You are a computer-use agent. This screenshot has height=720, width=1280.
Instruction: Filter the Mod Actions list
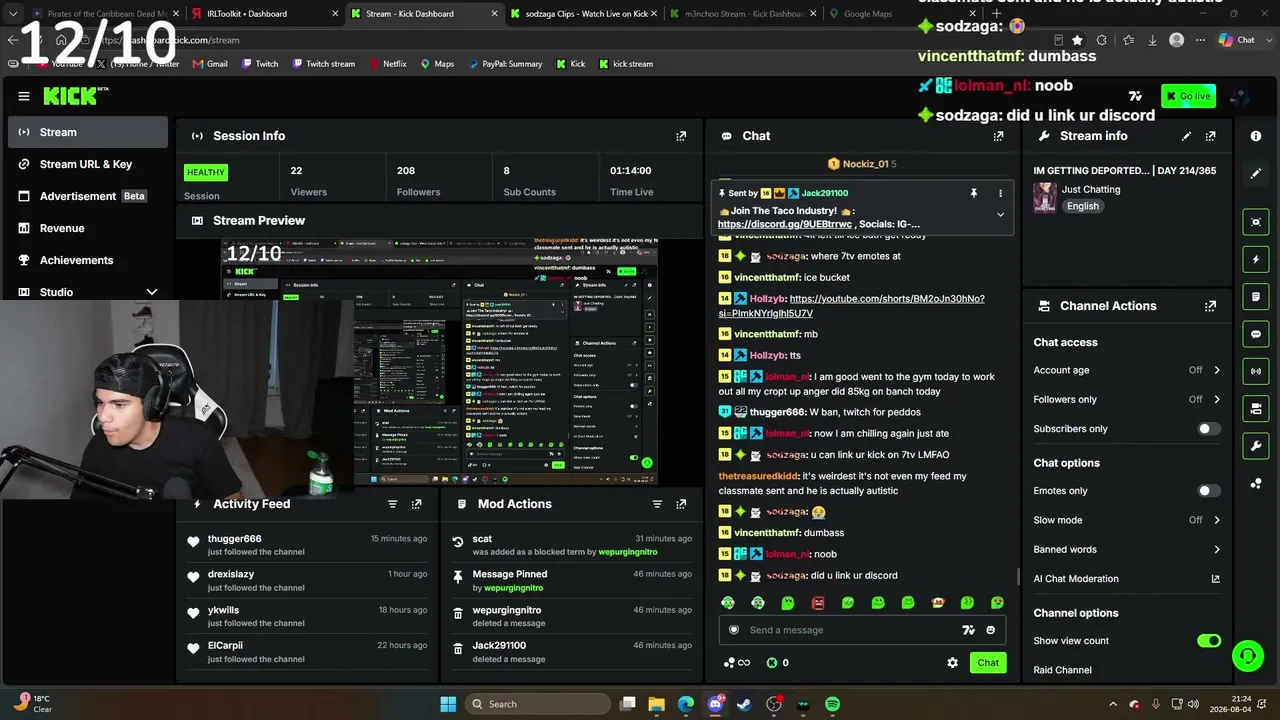[657, 504]
